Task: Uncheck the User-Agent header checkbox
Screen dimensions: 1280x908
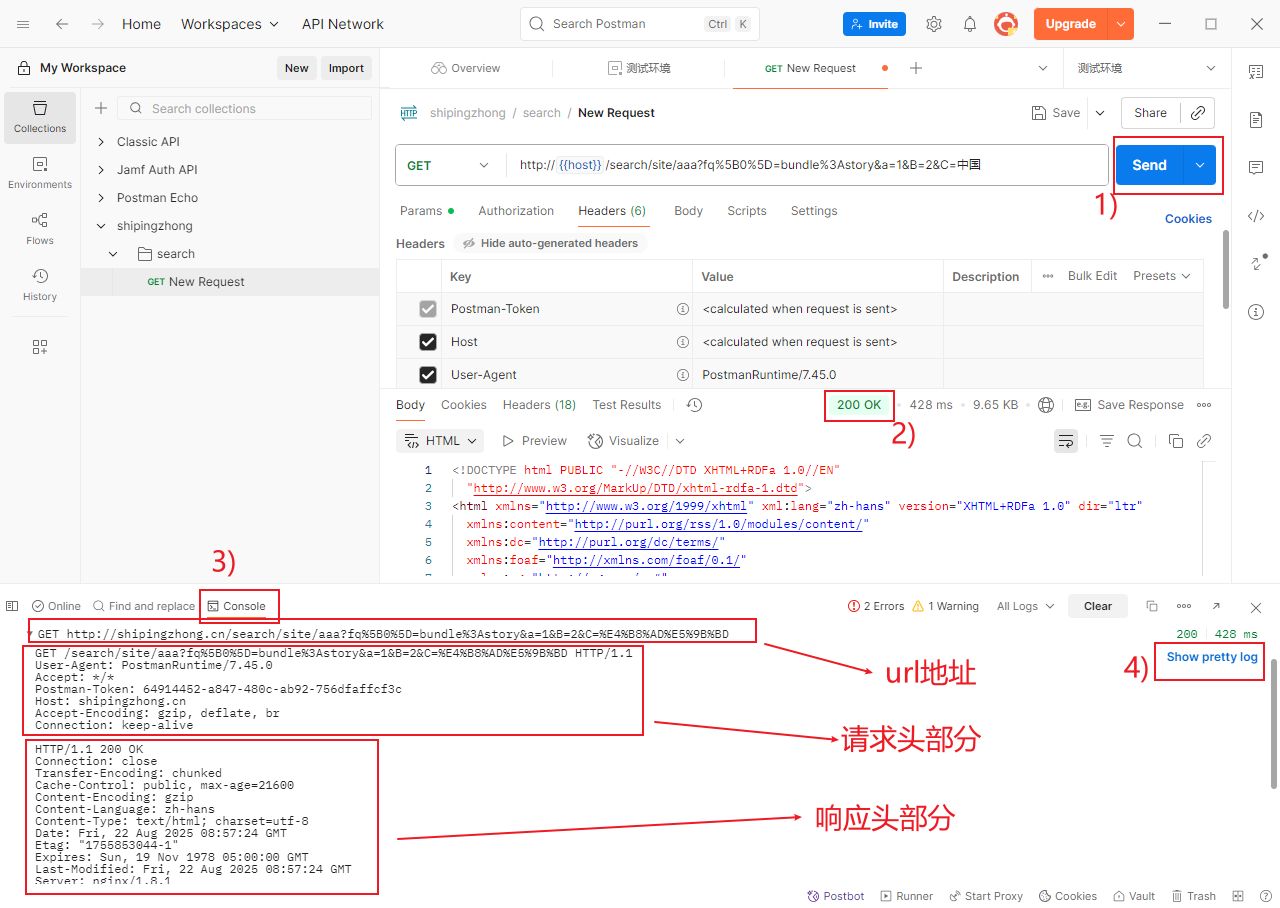Action: point(428,375)
